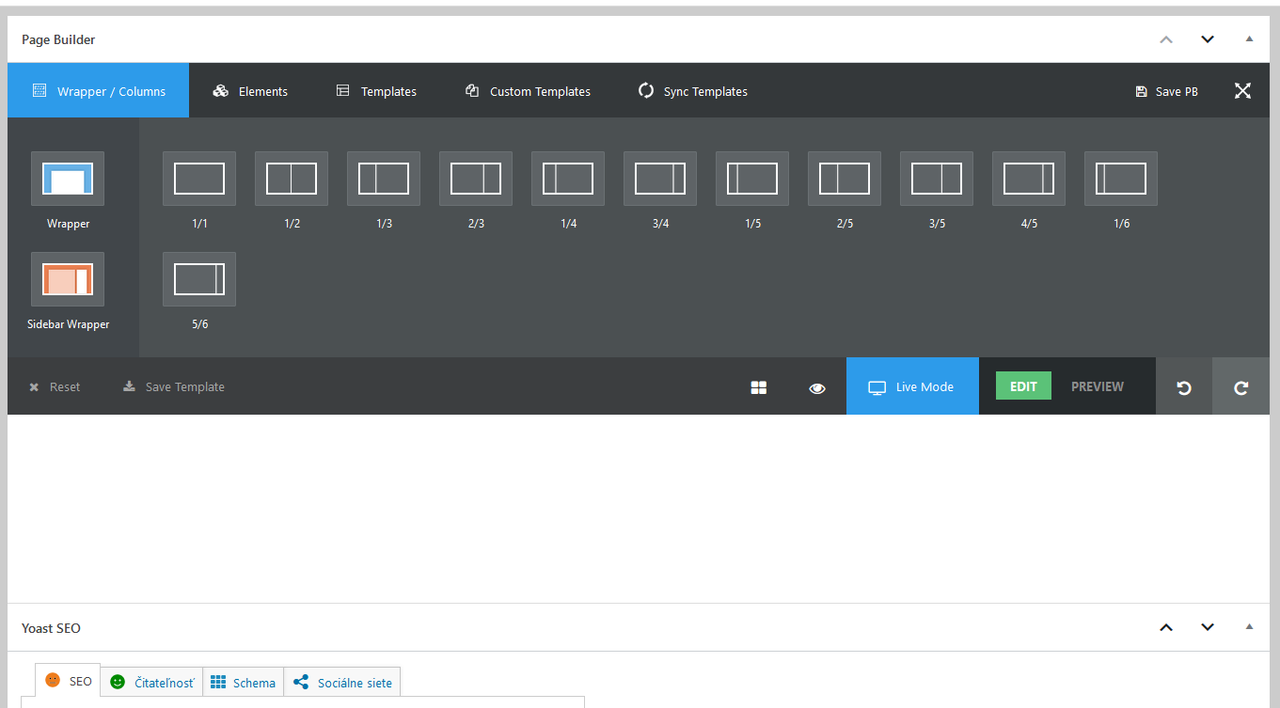Undo the last builder change
This screenshot has height=708, width=1280.
(1184, 387)
